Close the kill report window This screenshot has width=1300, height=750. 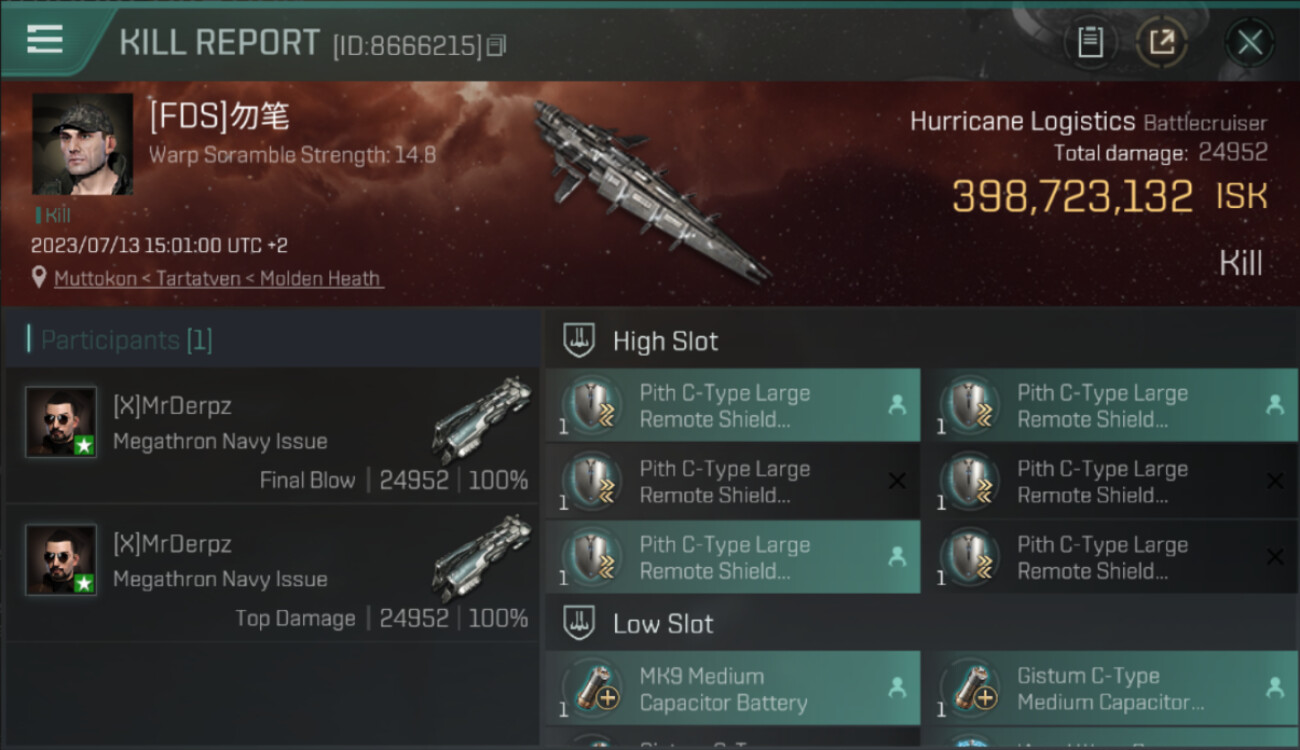point(1249,43)
